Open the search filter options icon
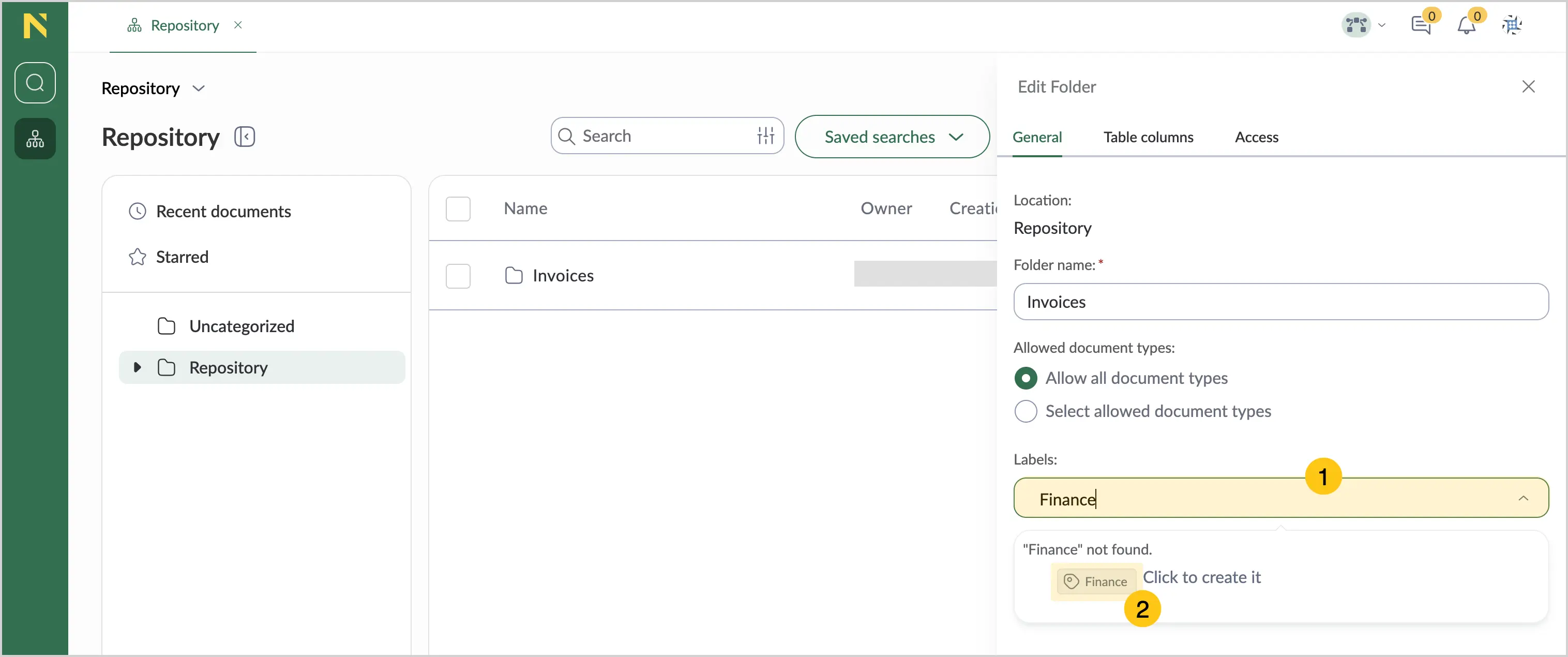1568x657 pixels. coord(766,136)
